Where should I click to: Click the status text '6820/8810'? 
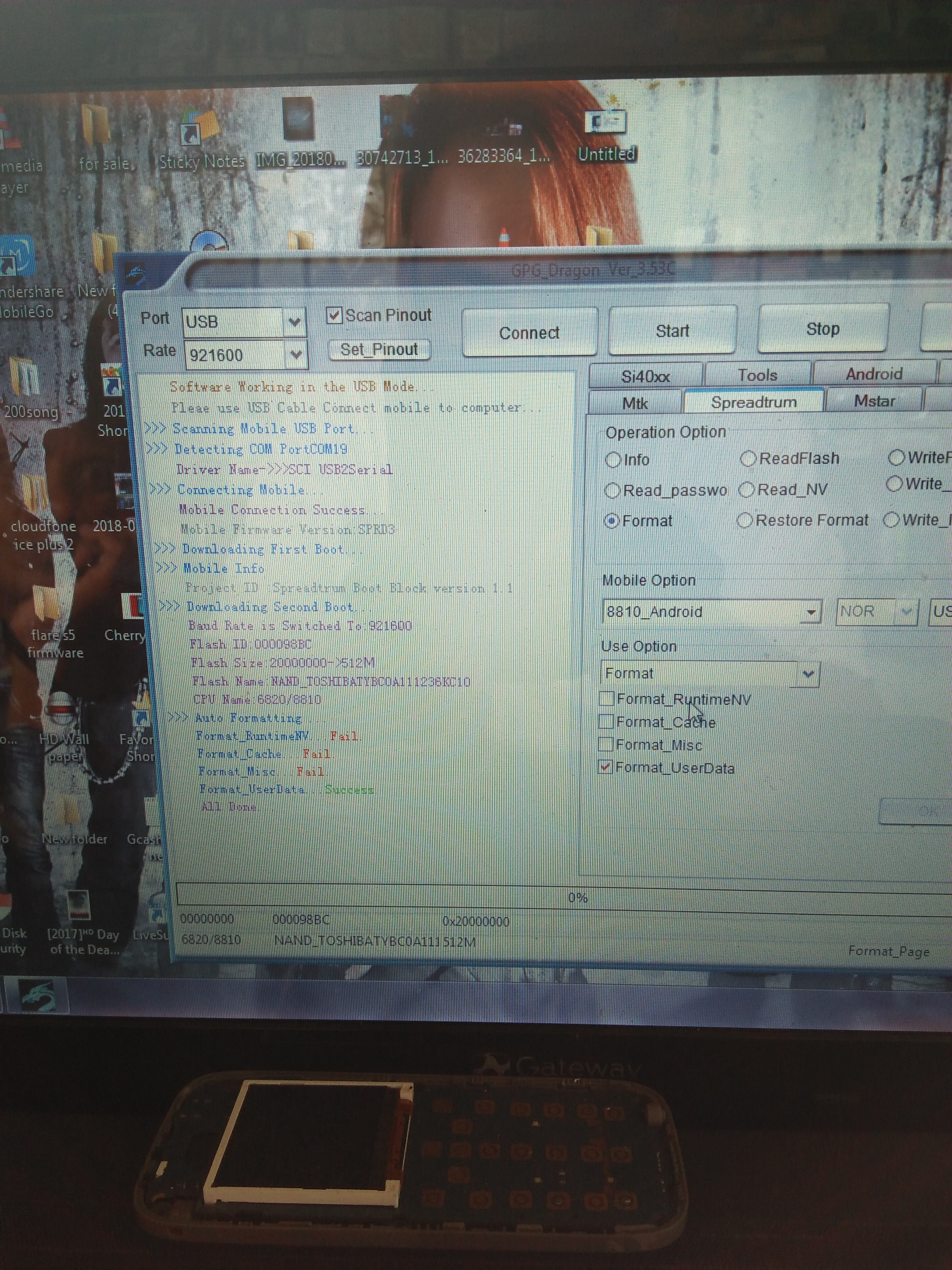[211, 939]
